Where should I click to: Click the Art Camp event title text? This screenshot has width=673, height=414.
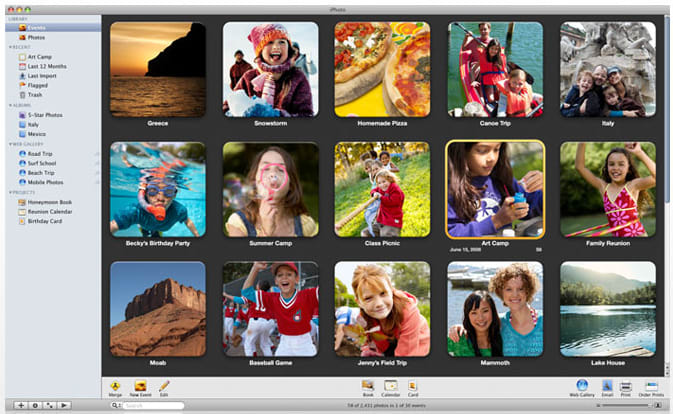click(x=495, y=243)
